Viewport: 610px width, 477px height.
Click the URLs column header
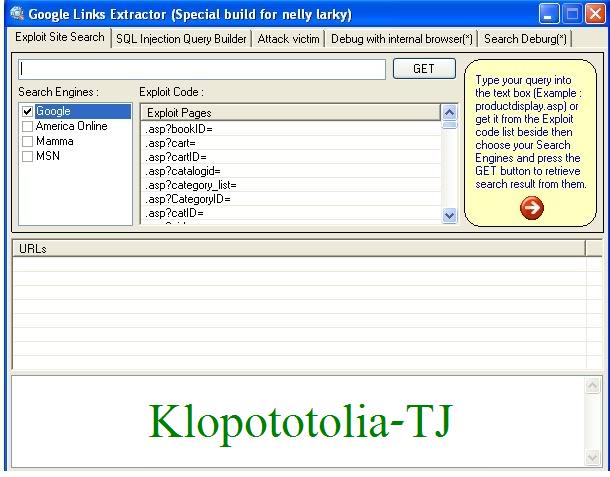point(299,249)
